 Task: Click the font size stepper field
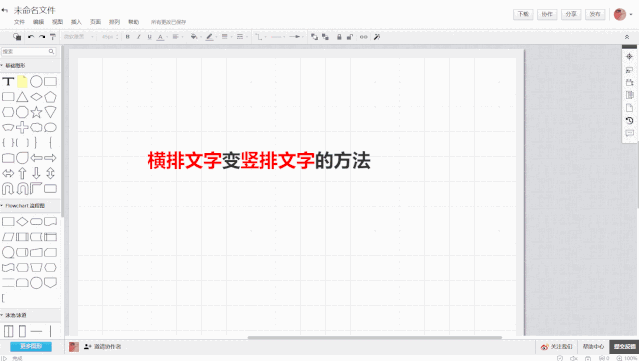(x=110, y=37)
